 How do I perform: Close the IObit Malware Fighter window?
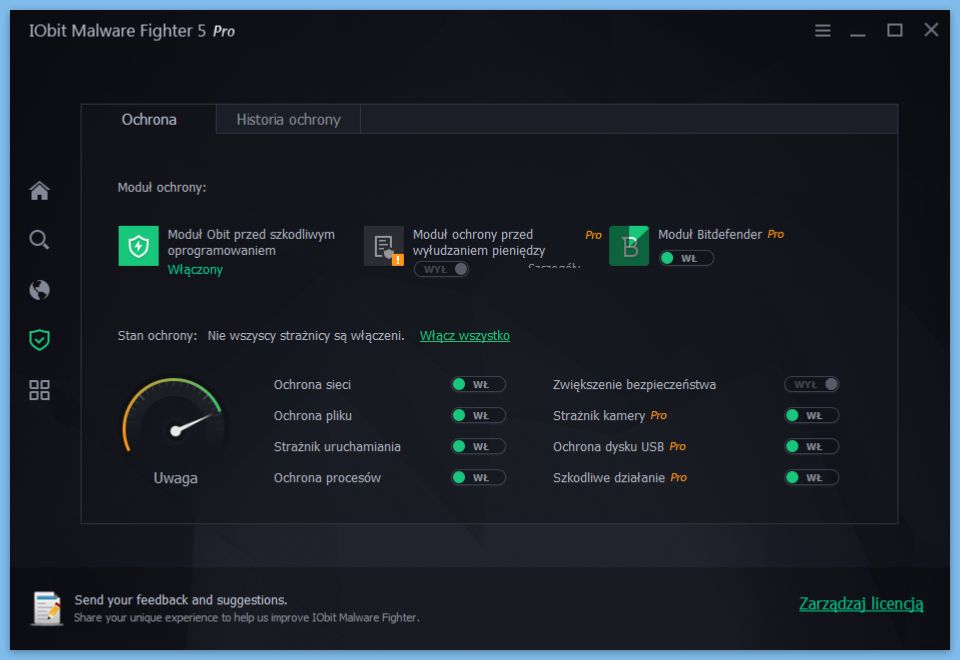point(931,30)
